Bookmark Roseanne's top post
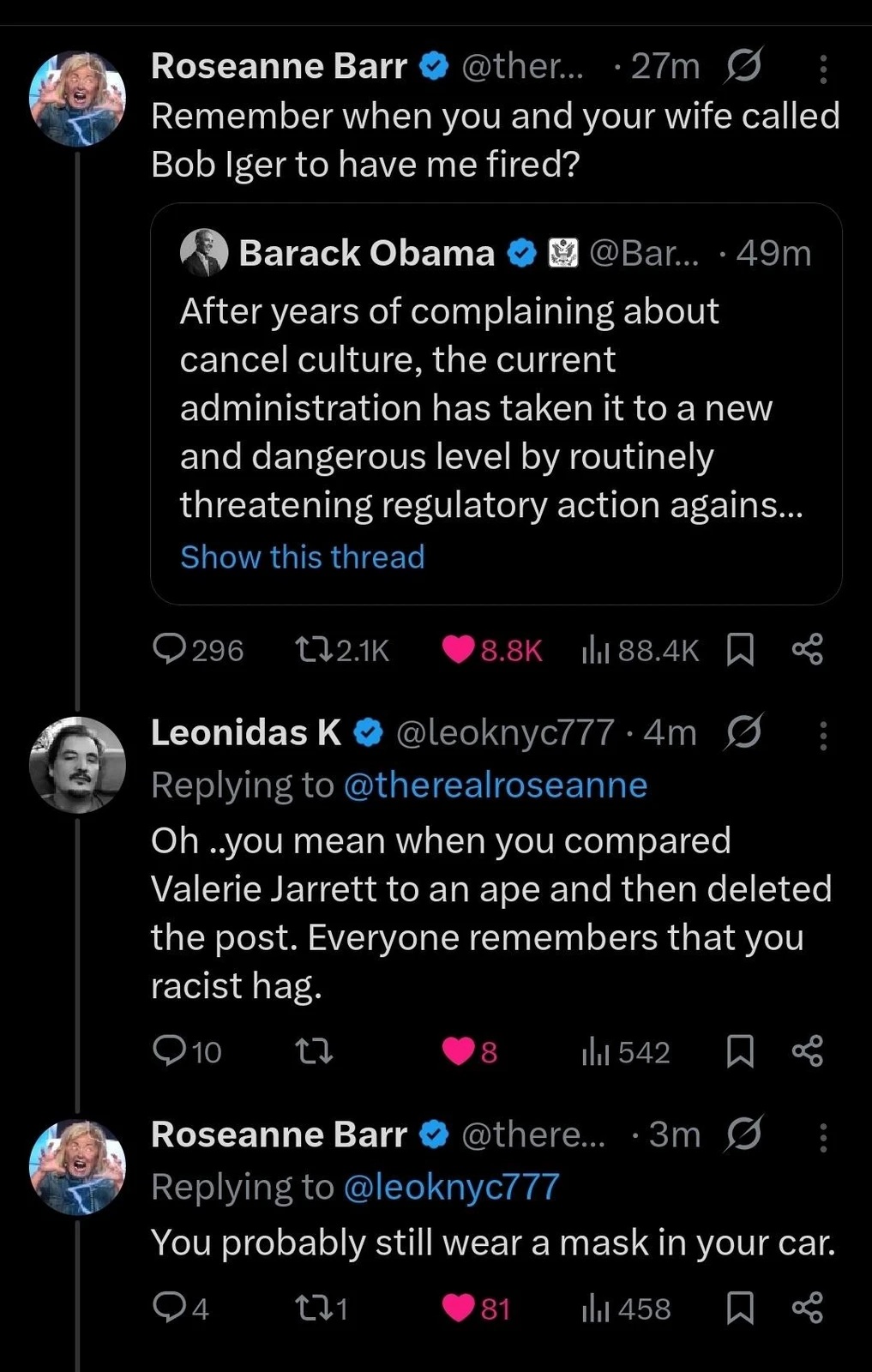 pos(740,650)
